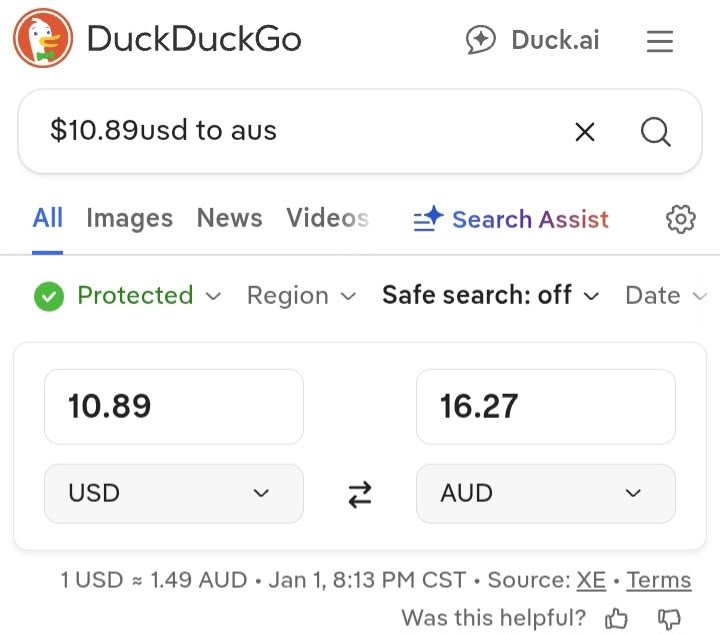Swap the USD and AUD currencies
This screenshot has height=634, width=720.
click(360, 494)
